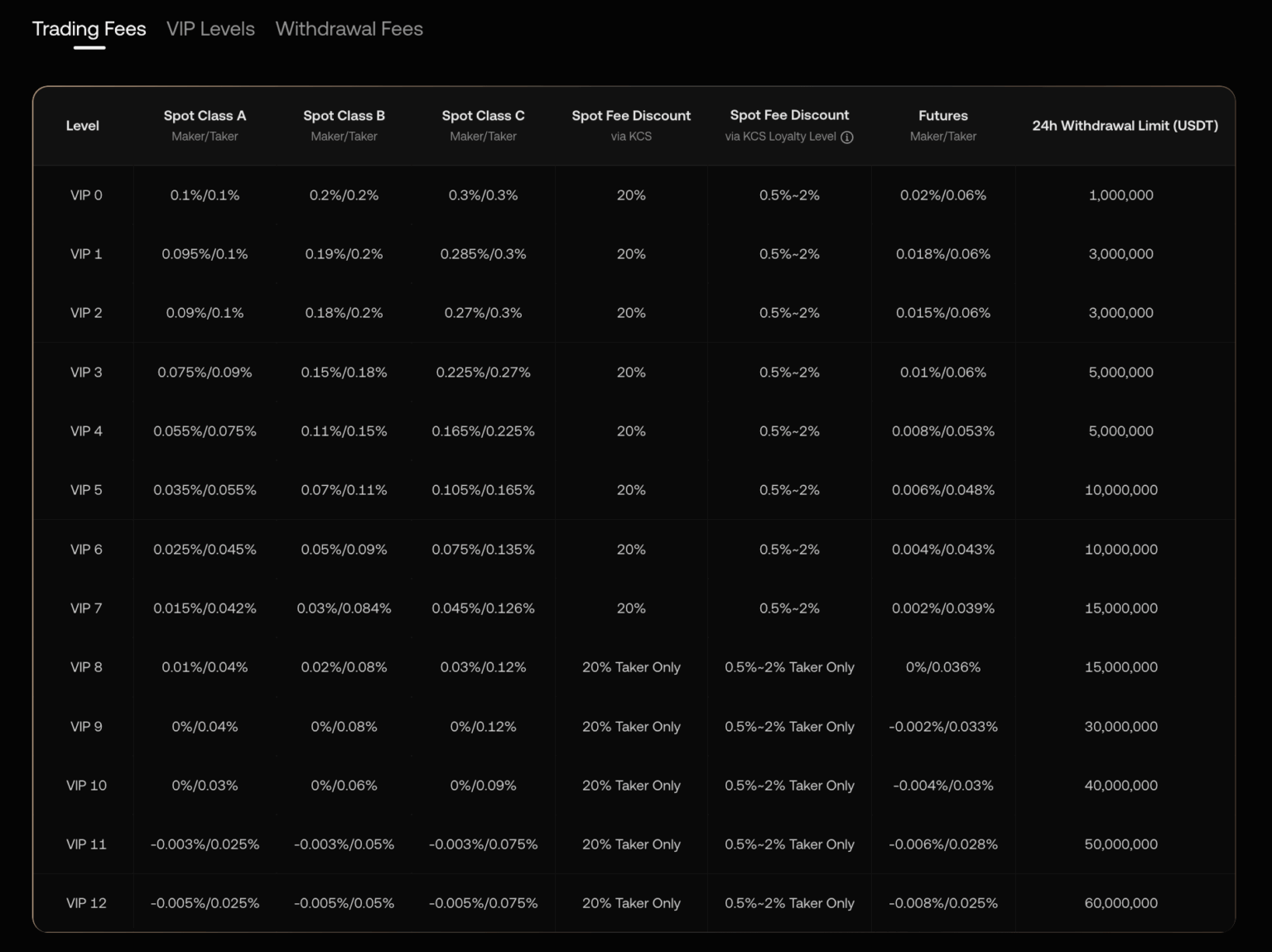Click the 20% Taker Only cell for VIP 8
Image resolution: width=1272 pixels, height=952 pixels.
pos(631,667)
